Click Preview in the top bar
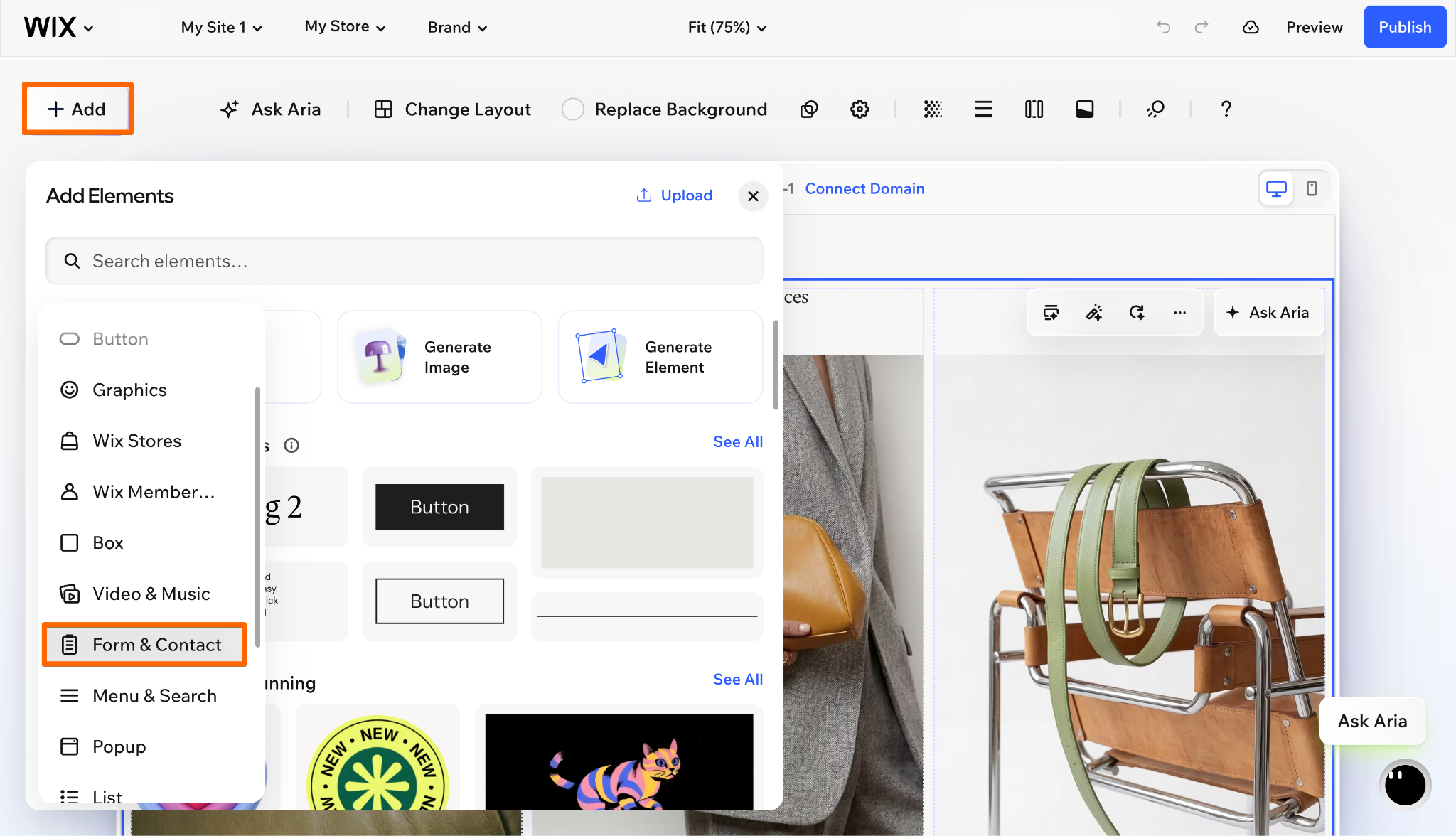This screenshot has height=836, width=1456. 1314,27
